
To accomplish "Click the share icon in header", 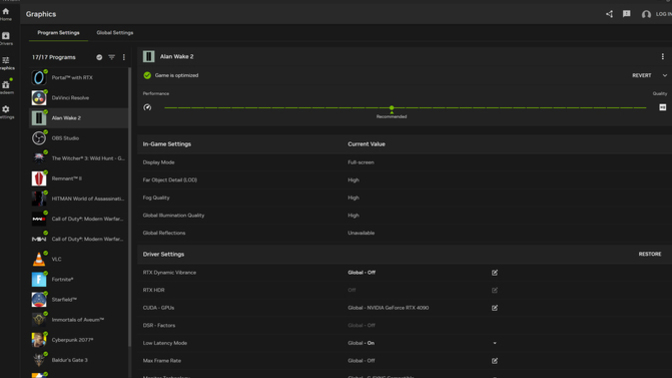I will coord(609,14).
